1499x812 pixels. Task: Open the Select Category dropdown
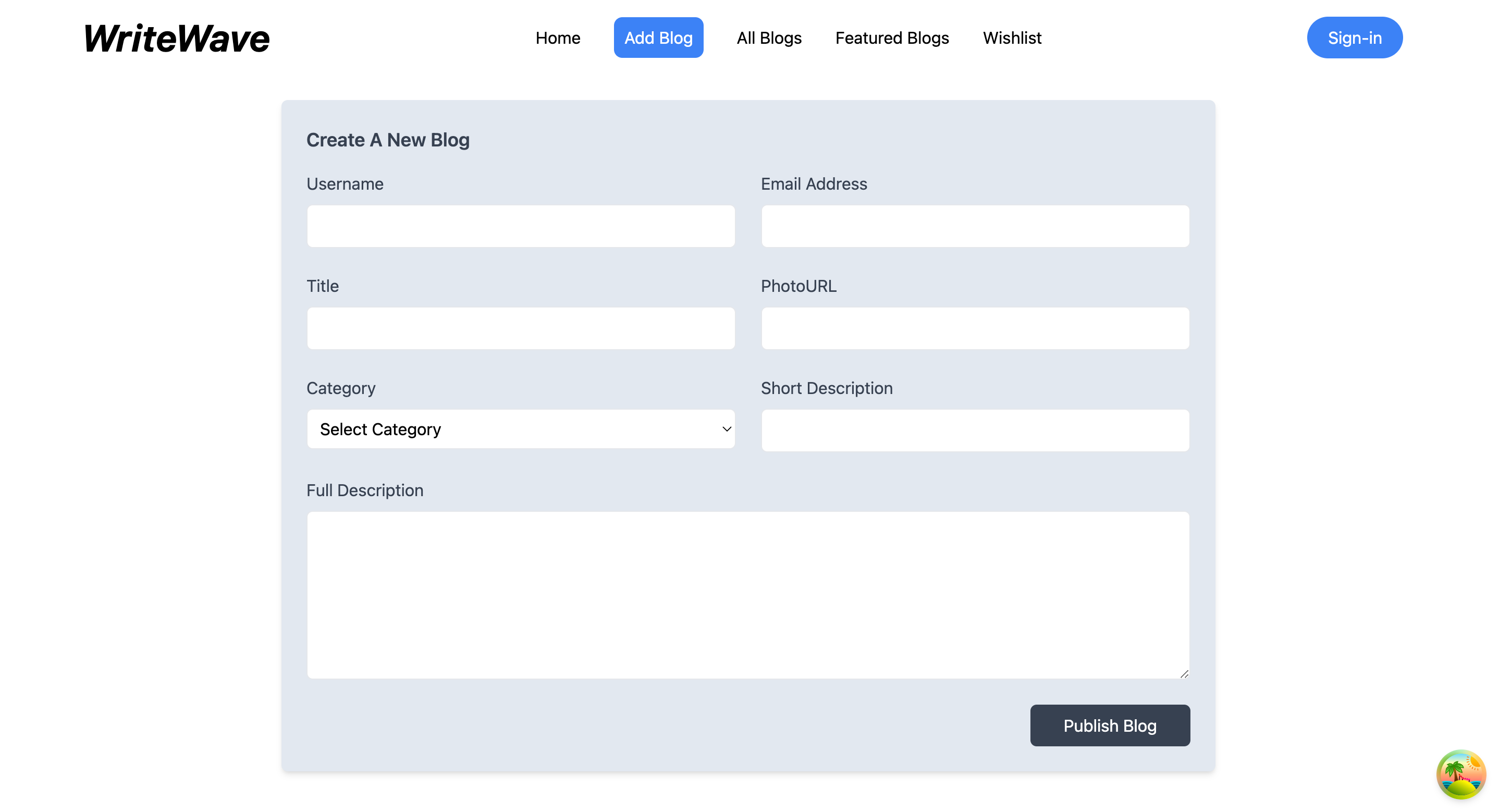click(x=520, y=429)
